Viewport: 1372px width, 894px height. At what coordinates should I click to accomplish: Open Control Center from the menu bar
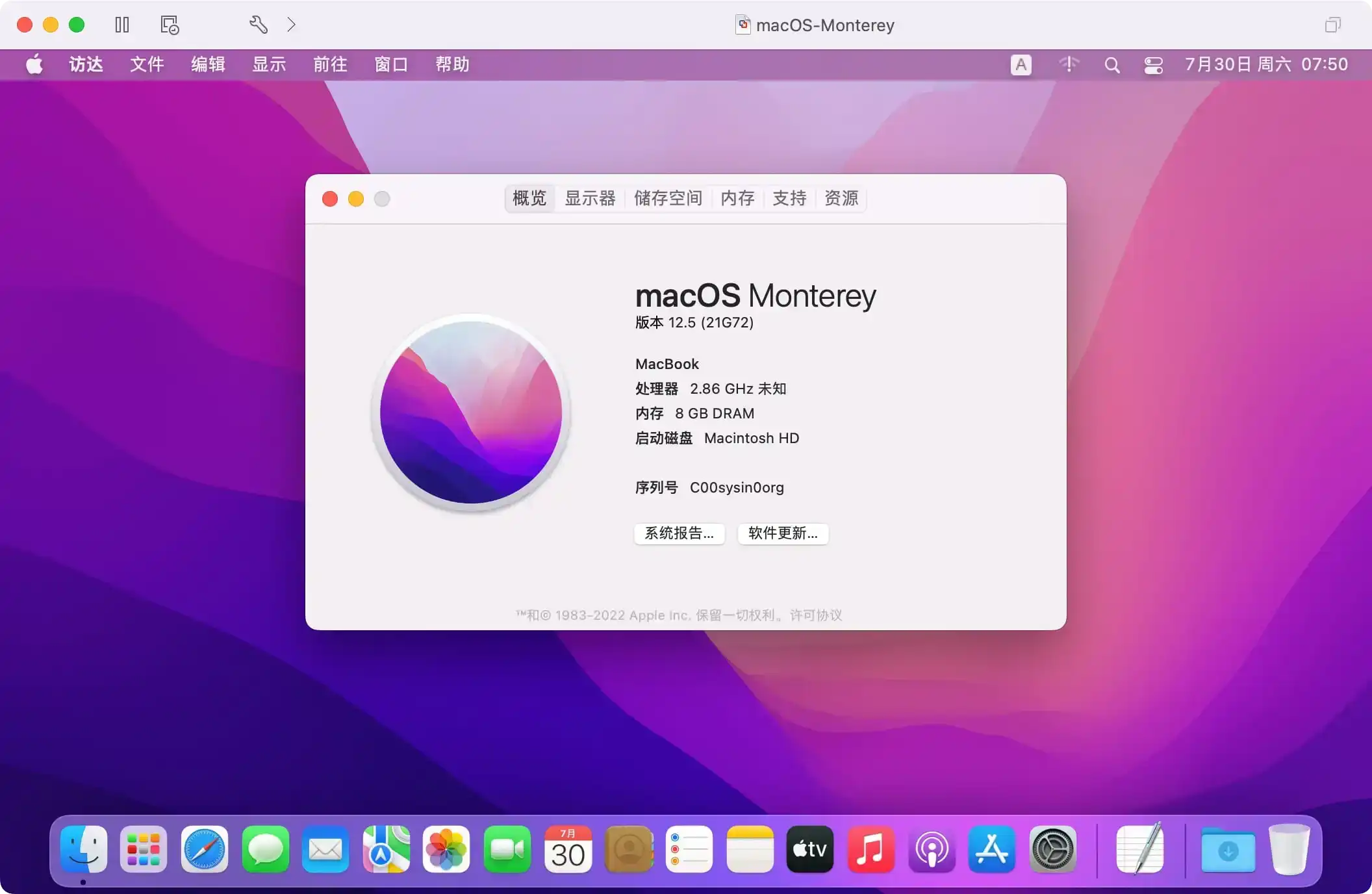coord(1154,64)
